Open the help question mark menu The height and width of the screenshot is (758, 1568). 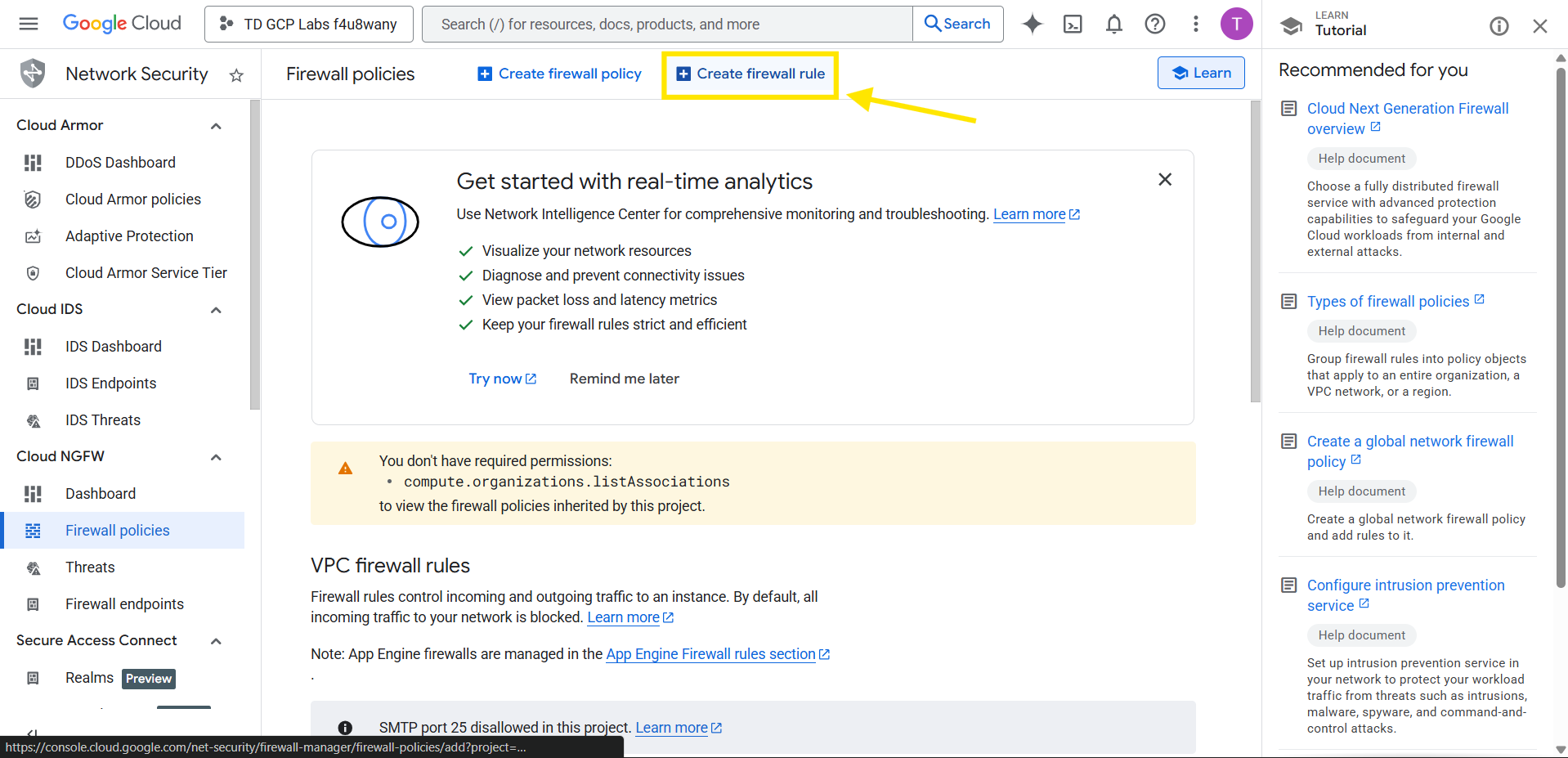click(1154, 24)
